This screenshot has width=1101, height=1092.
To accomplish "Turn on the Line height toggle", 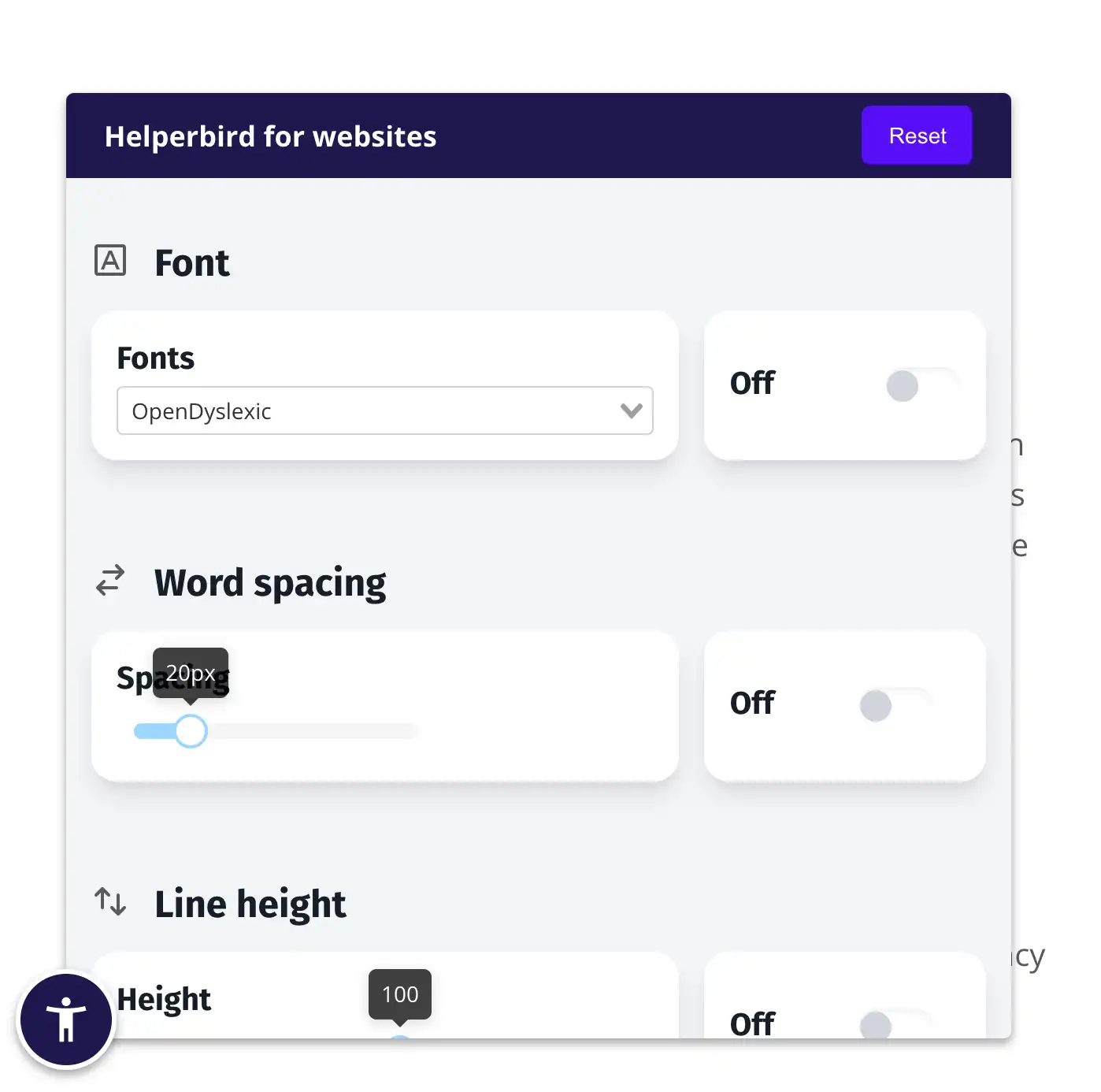I will pos(895,1025).
